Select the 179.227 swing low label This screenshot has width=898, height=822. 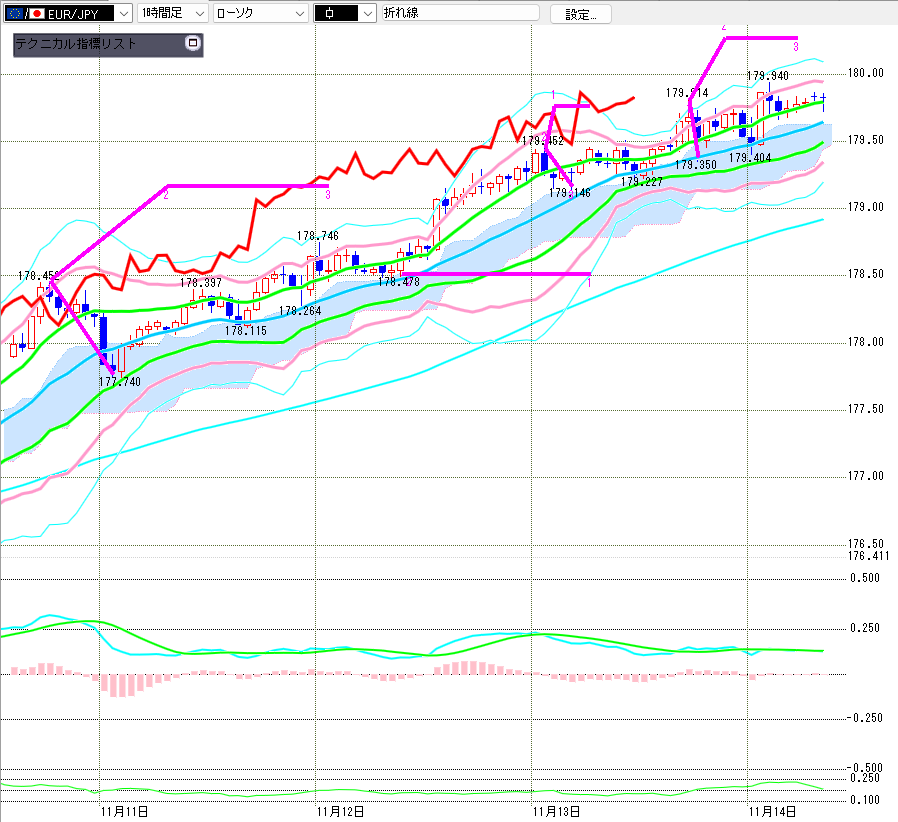pyautogui.click(x=641, y=182)
